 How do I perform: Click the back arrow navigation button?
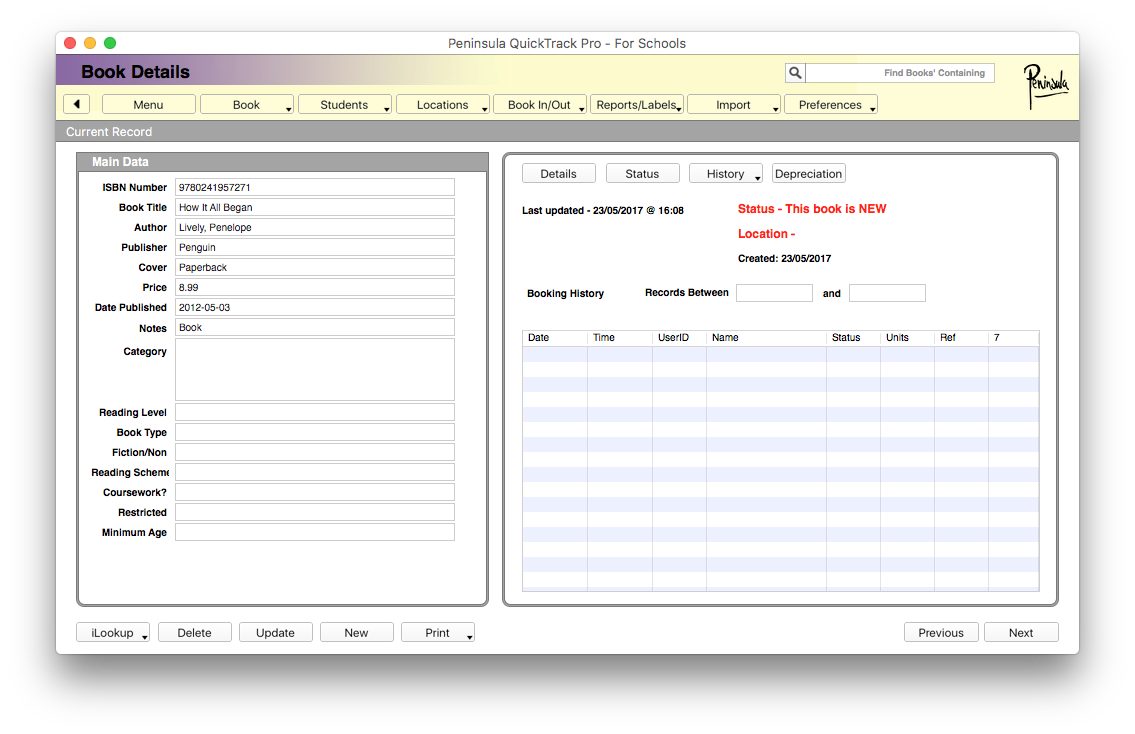point(76,104)
